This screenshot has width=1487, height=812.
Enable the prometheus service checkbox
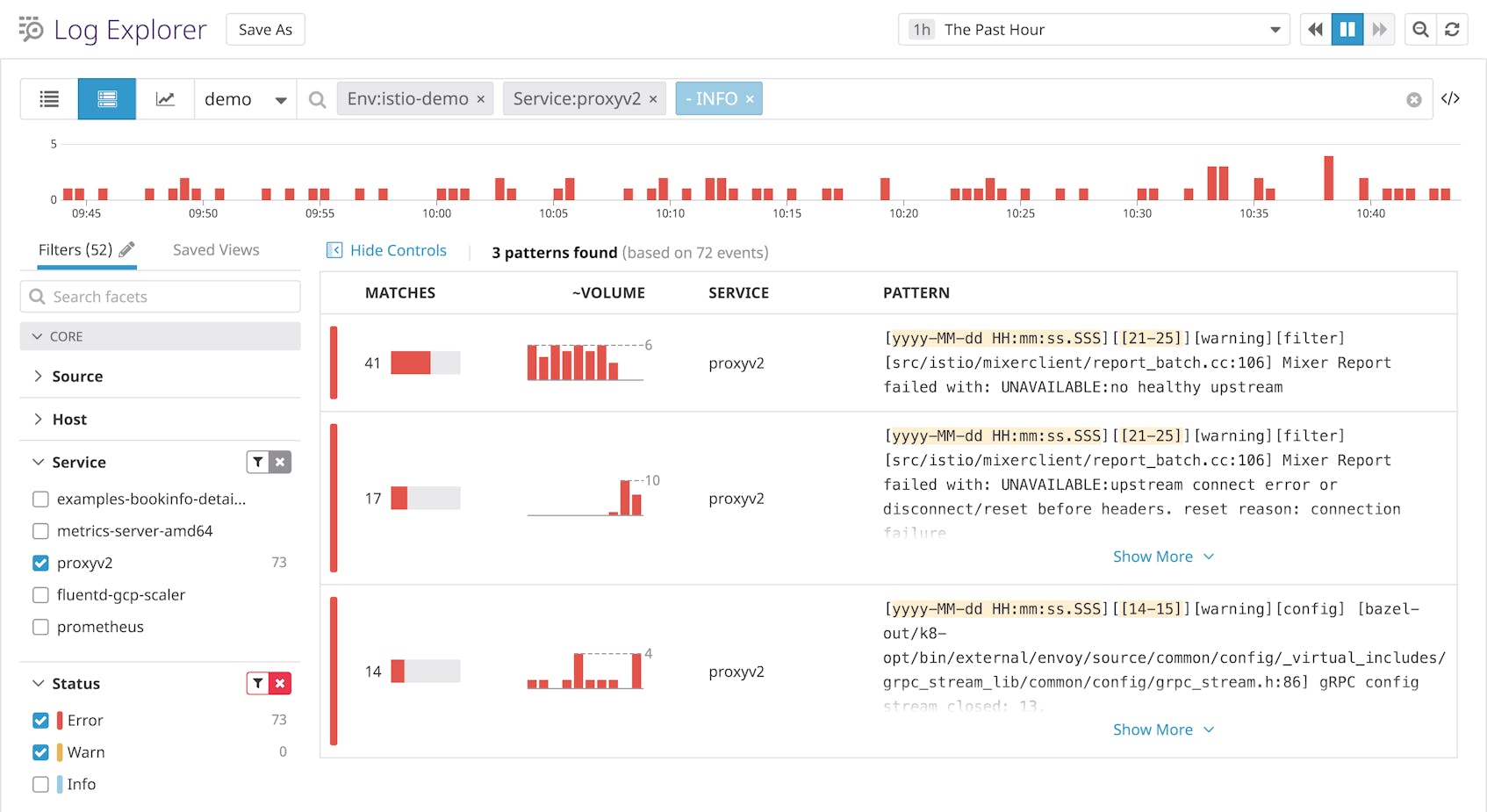coord(40,627)
